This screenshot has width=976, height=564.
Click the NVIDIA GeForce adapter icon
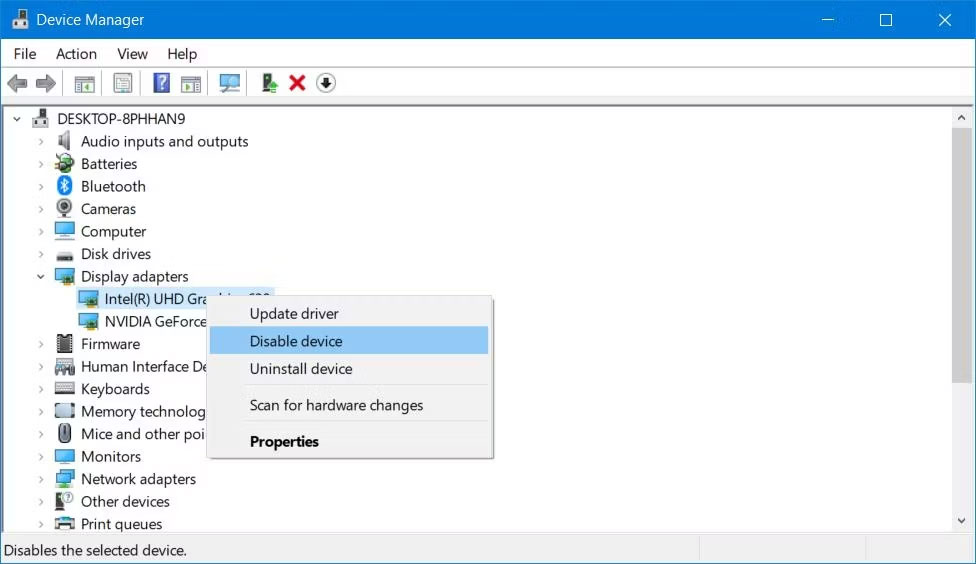88,321
